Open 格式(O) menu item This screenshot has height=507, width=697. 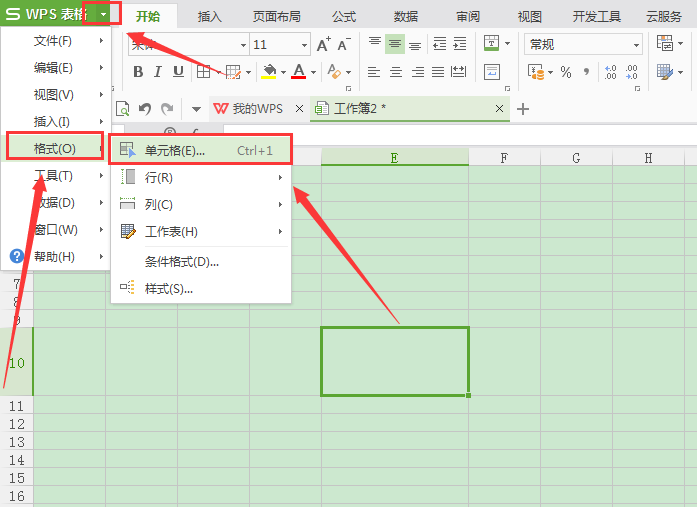point(56,148)
